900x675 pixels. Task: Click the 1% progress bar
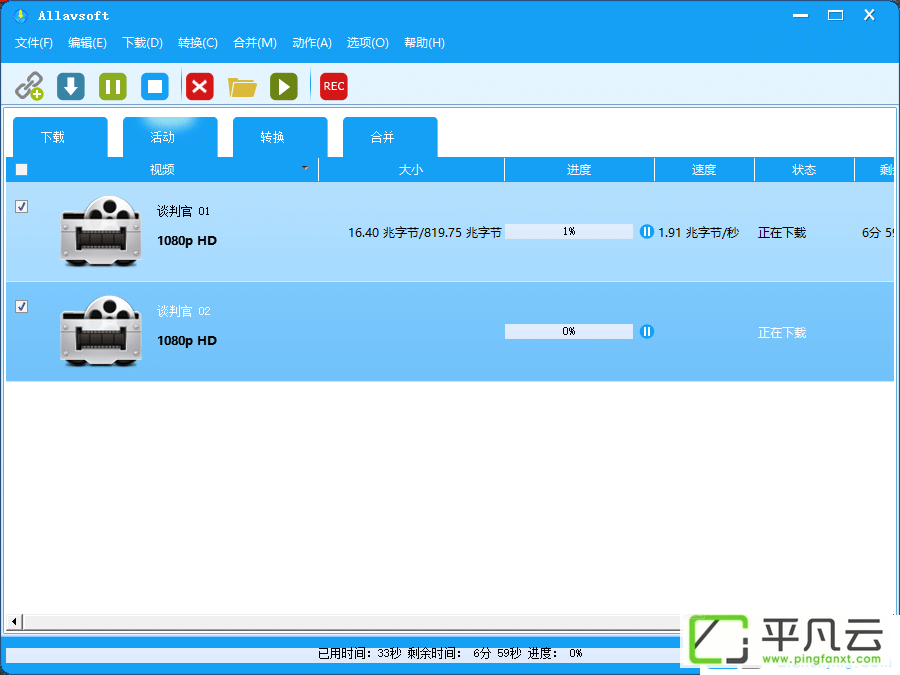coord(569,231)
